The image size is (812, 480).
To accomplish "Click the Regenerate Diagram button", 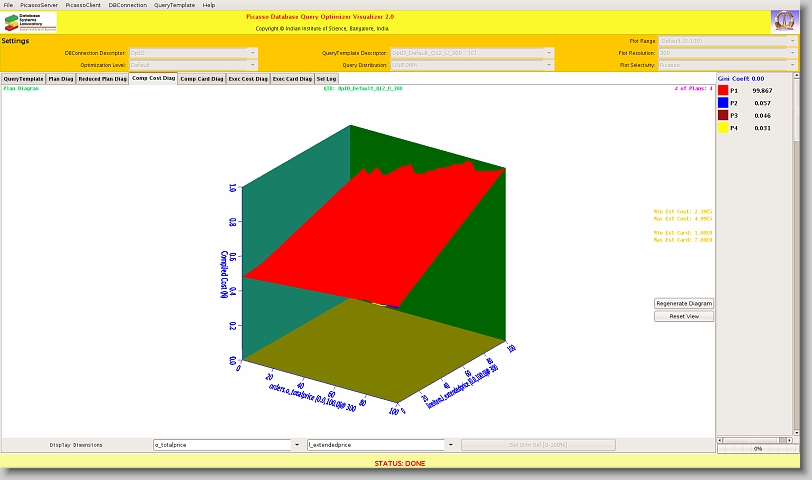I will [x=684, y=303].
